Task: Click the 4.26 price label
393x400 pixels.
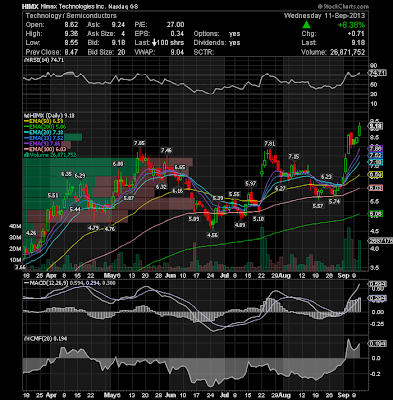Action: (31, 233)
